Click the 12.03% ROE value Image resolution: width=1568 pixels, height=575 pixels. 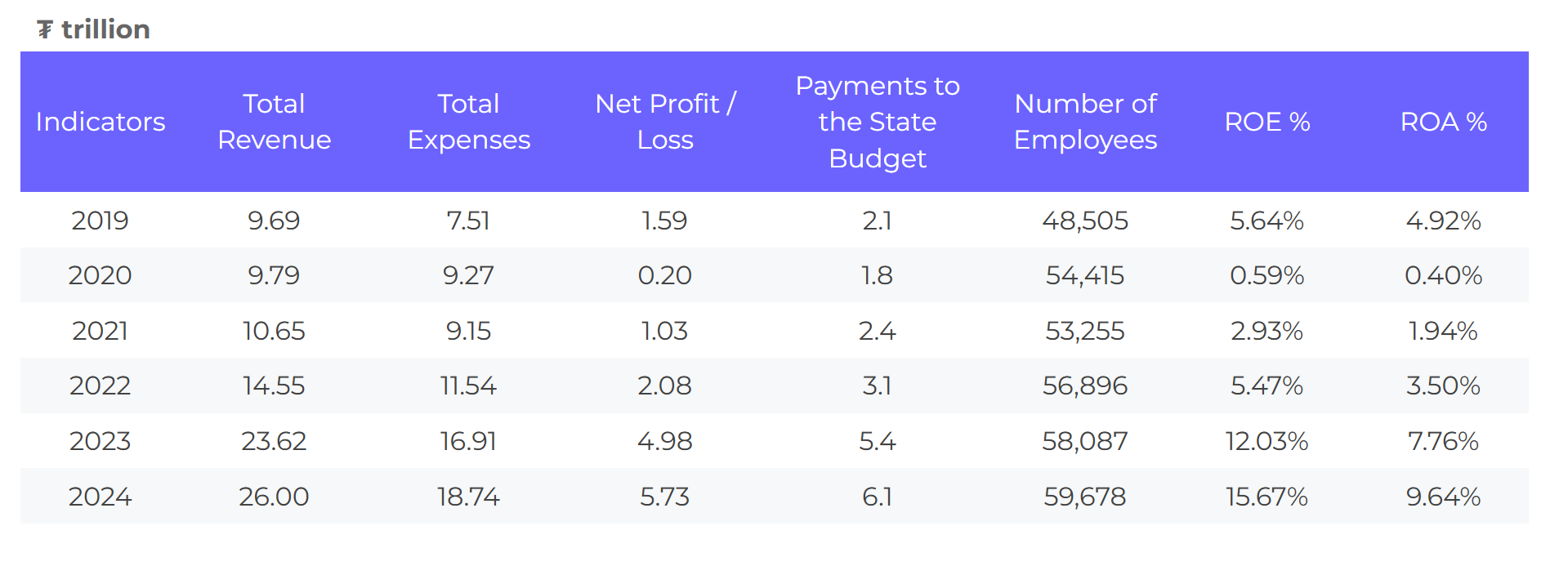pos(1266,441)
